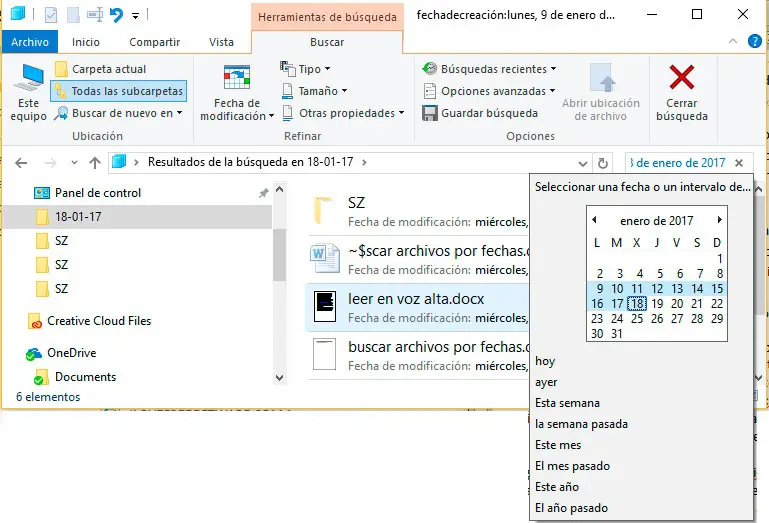
Task: Clear the search box with its X
Action: (739, 163)
